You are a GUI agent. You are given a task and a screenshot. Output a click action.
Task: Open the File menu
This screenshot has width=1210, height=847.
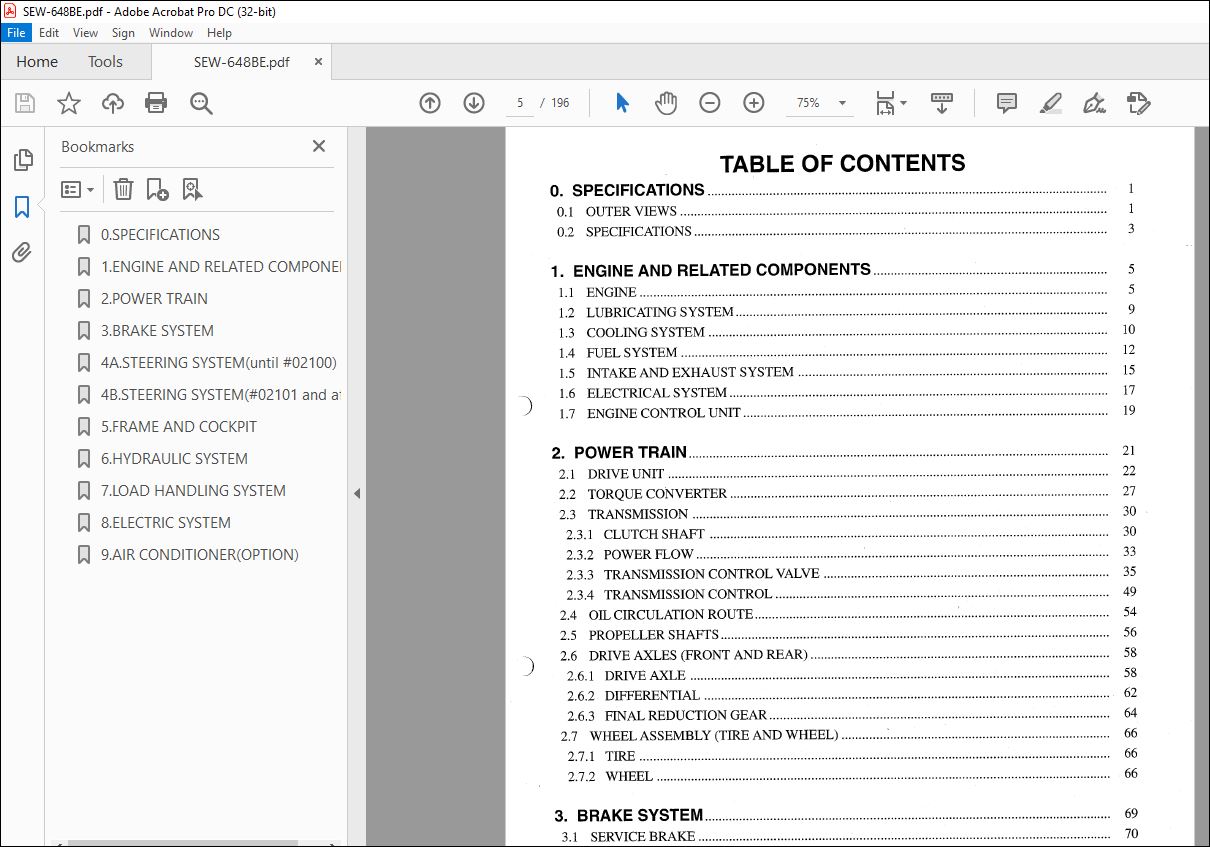pyautogui.click(x=17, y=33)
